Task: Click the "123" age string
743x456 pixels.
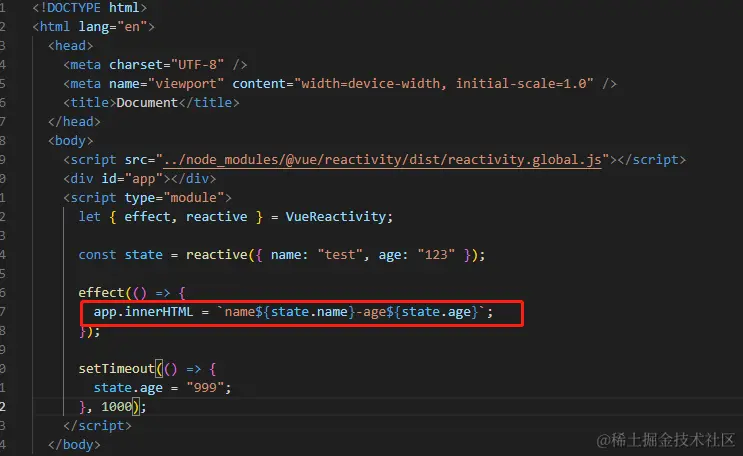Action: [436, 255]
